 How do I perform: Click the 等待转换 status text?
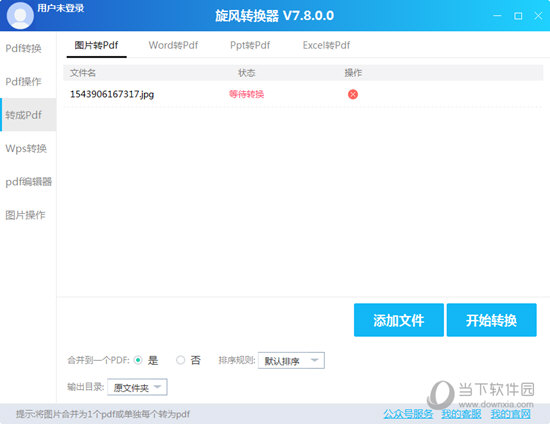coord(246,94)
